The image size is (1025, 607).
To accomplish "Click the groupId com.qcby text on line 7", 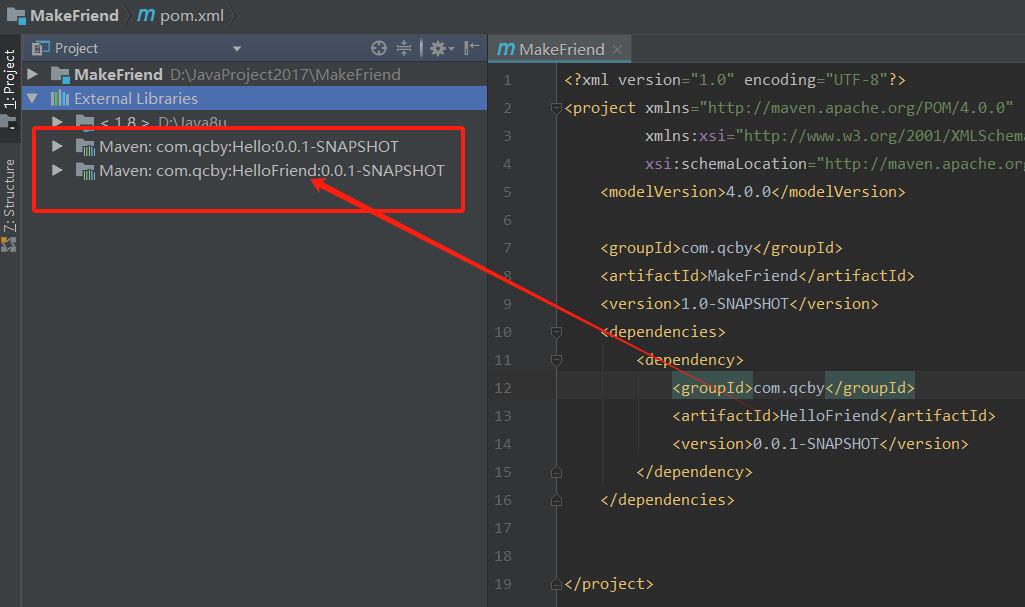I will [721, 248].
